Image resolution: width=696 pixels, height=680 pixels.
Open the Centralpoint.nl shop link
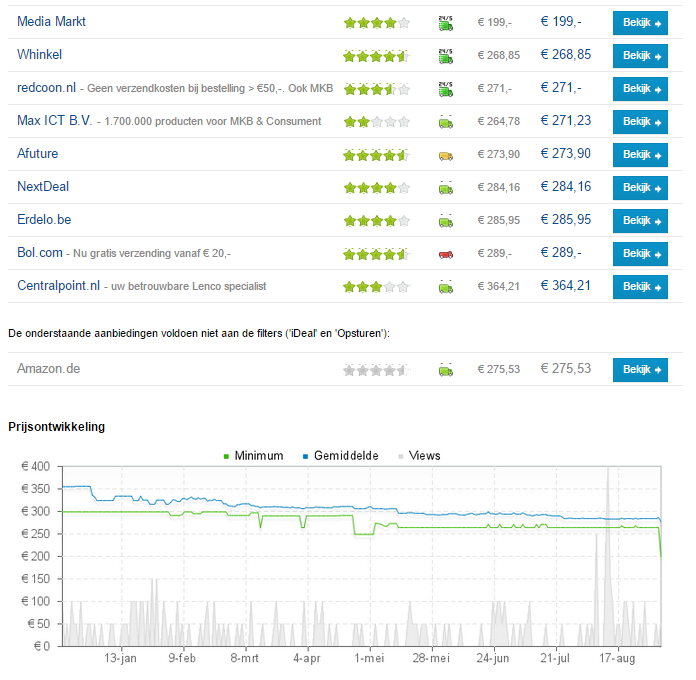click(x=58, y=285)
